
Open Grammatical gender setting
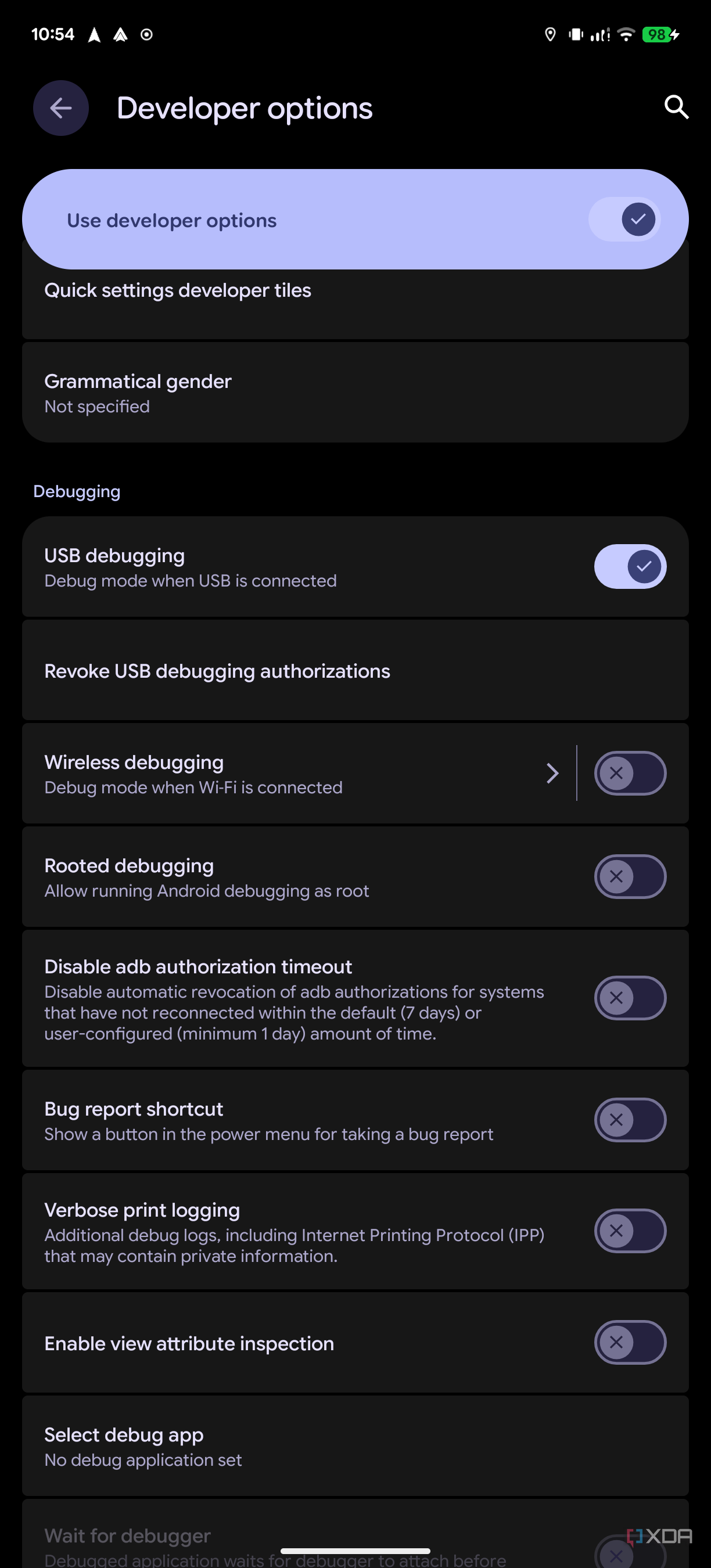[x=355, y=392]
